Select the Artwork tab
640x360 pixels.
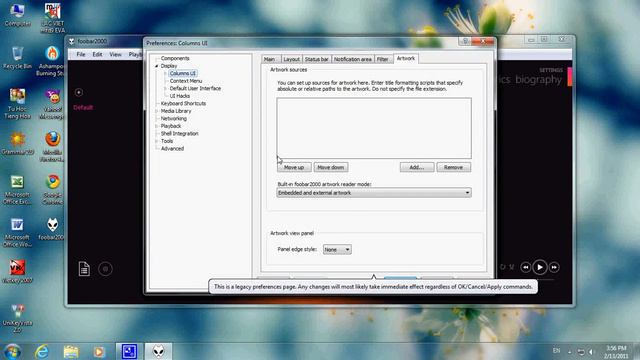406,58
